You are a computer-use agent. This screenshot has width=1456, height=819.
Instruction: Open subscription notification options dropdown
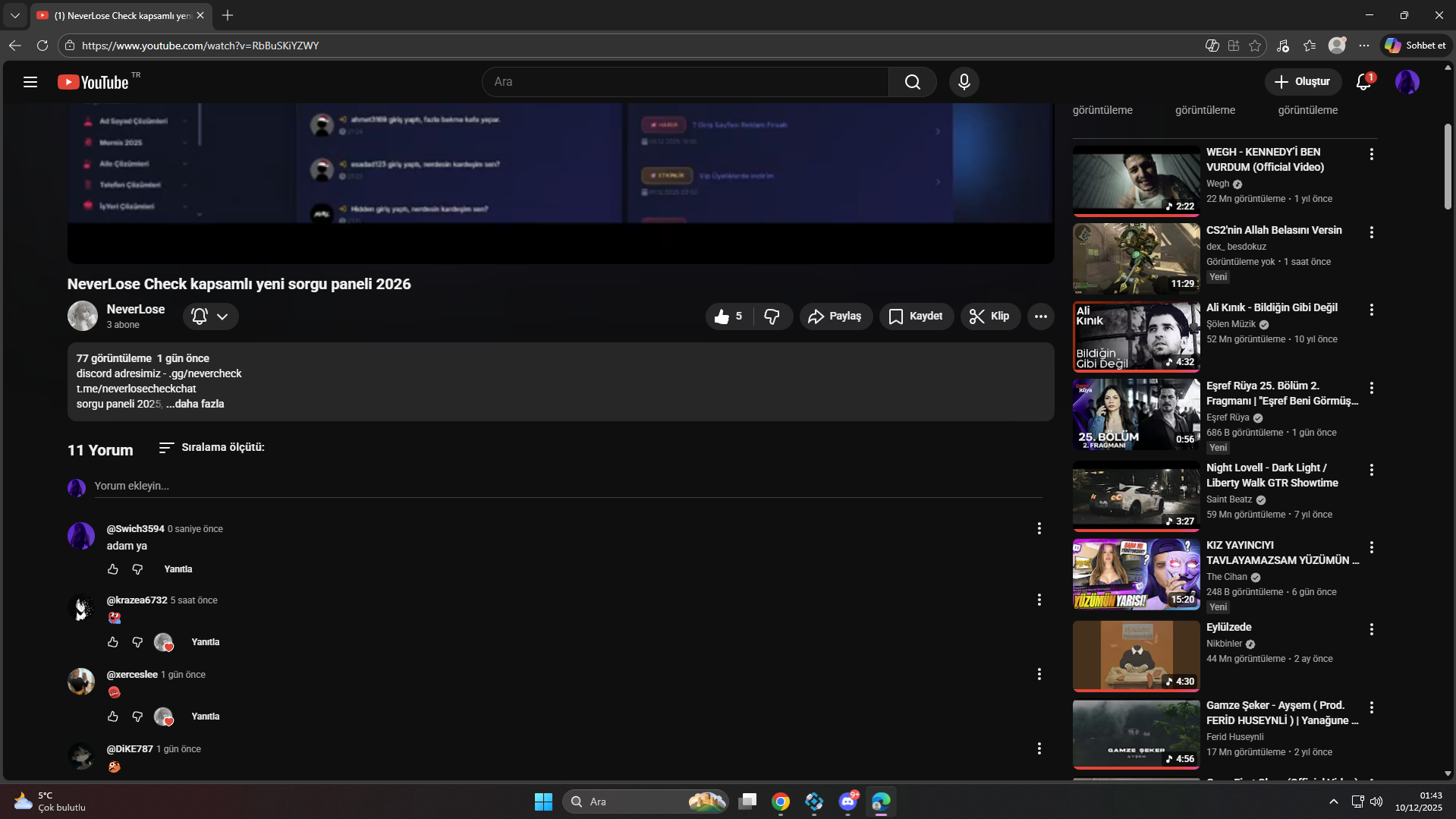[x=211, y=317]
